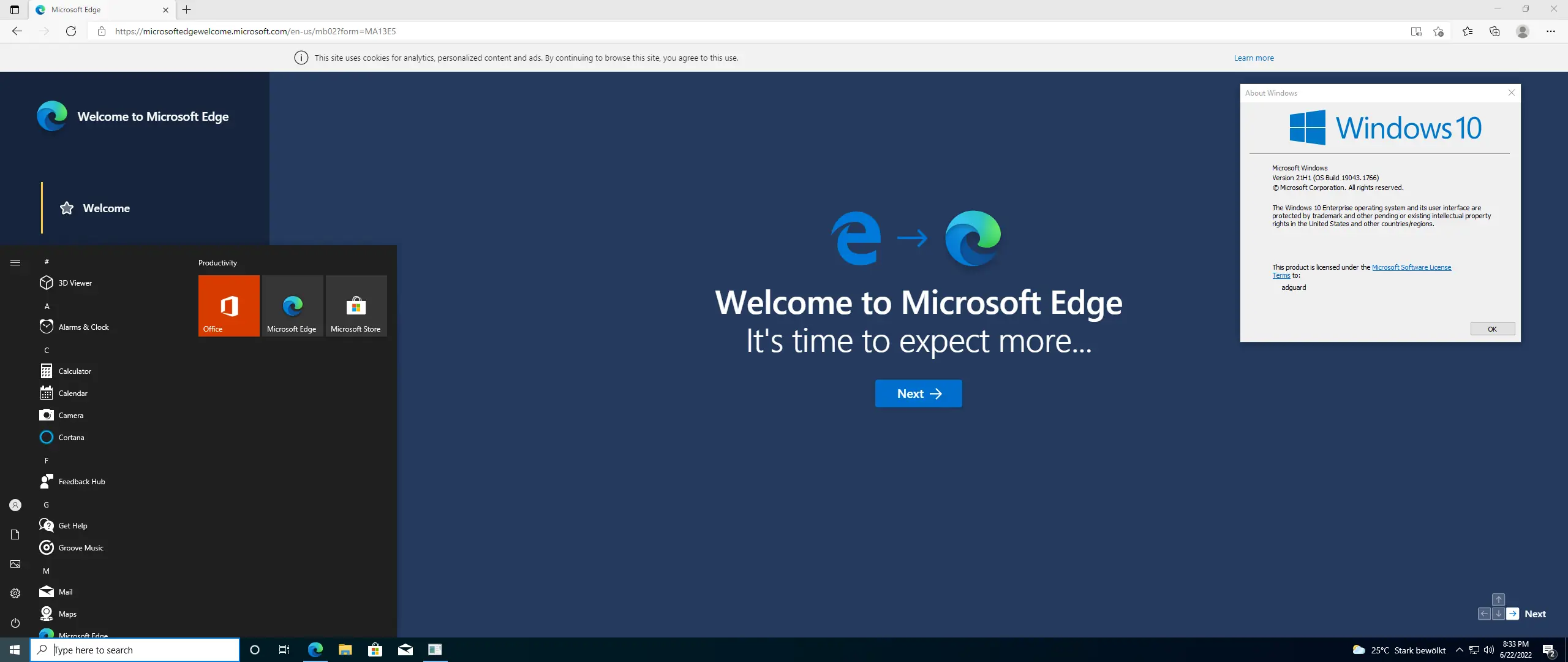Add this page to favorites icon
This screenshot has width=1568, height=662.
[x=1439, y=31]
